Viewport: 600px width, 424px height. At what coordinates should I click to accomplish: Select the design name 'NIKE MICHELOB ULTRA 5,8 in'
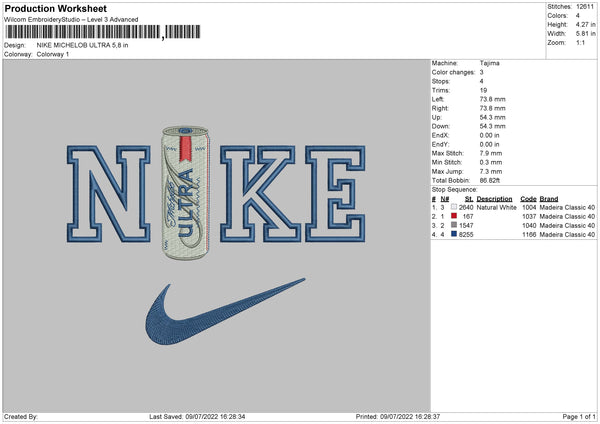[x=82, y=45]
